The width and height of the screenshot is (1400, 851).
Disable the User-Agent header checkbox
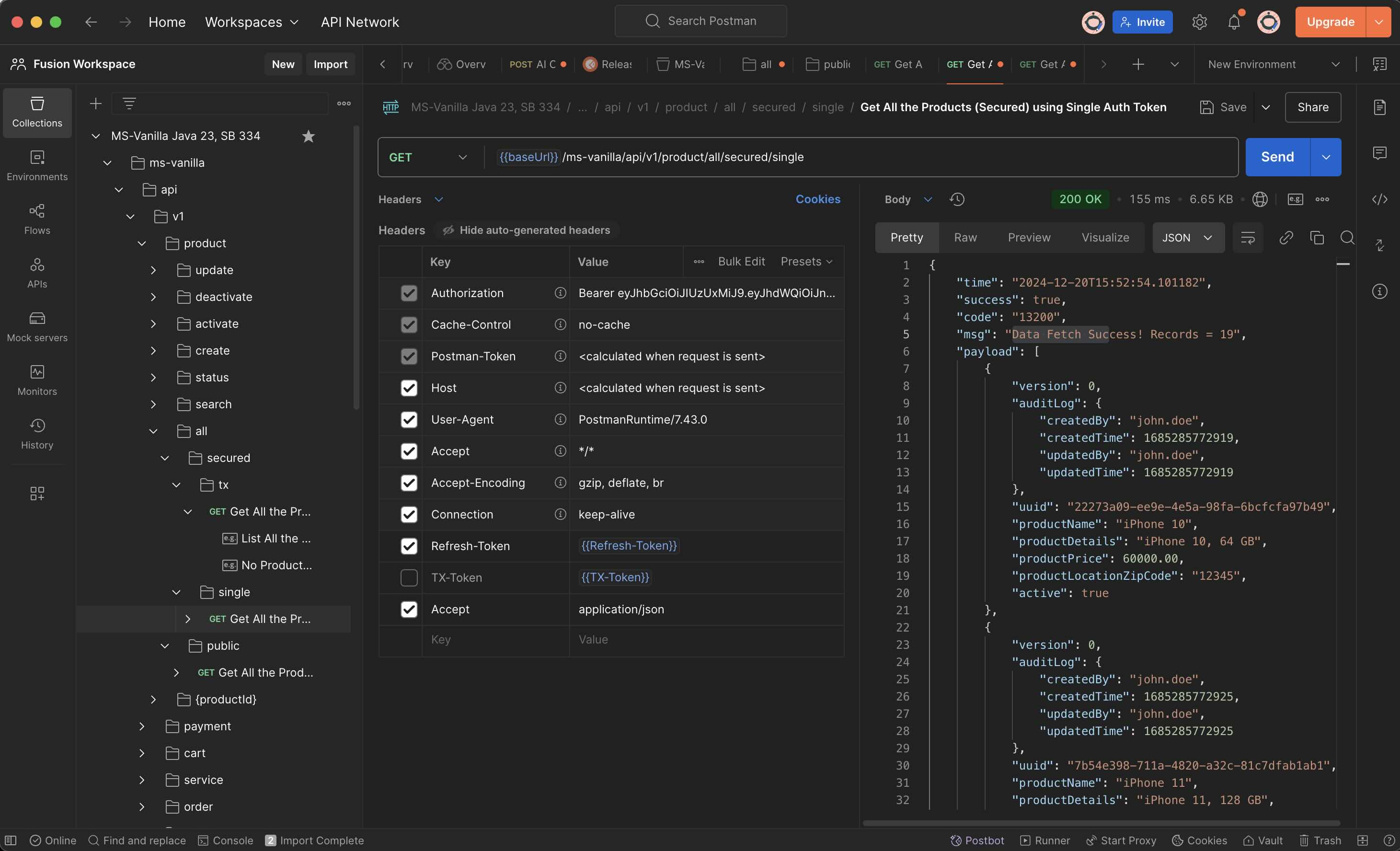coord(409,420)
